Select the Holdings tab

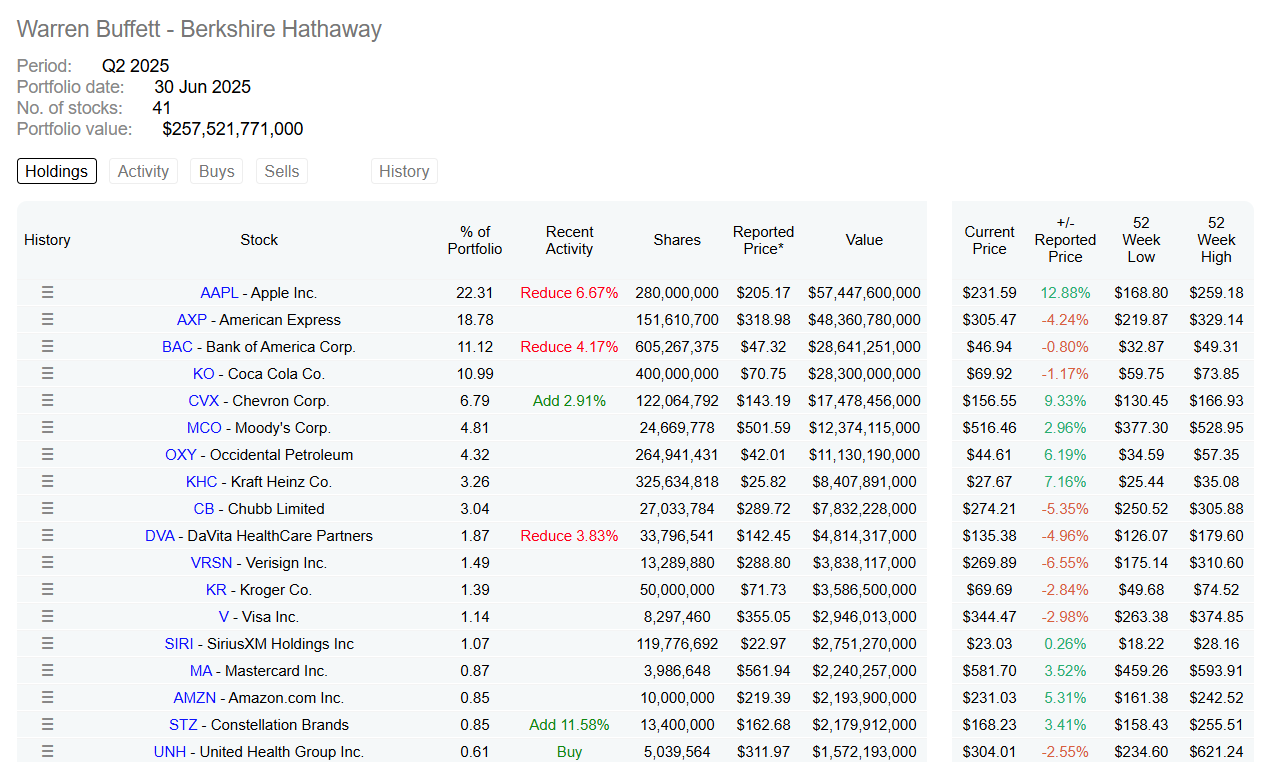click(57, 171)
